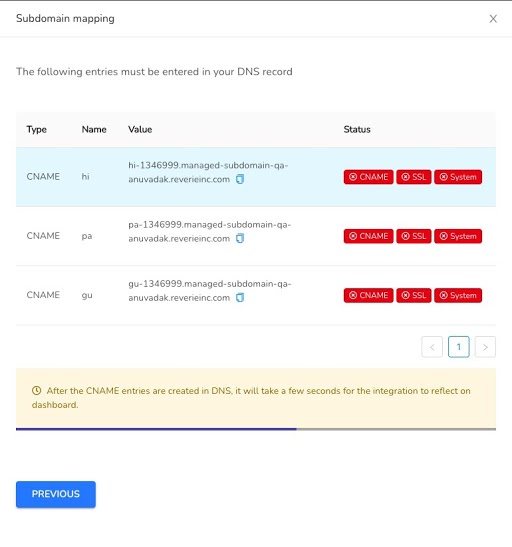Copy the hi subdomain CNAME value
This screenshot has width=512, height=547.
point(240,179)
